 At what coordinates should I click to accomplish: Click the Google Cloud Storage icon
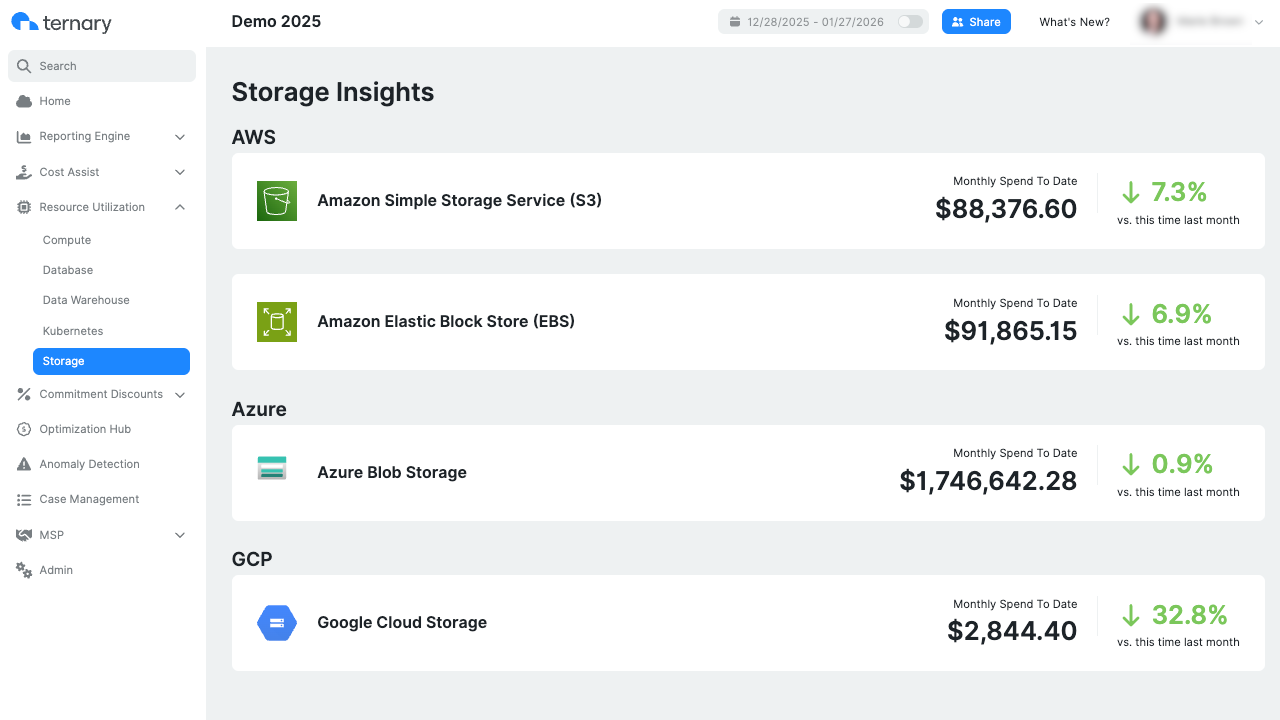pyautogui.click(x=277, y=622)
